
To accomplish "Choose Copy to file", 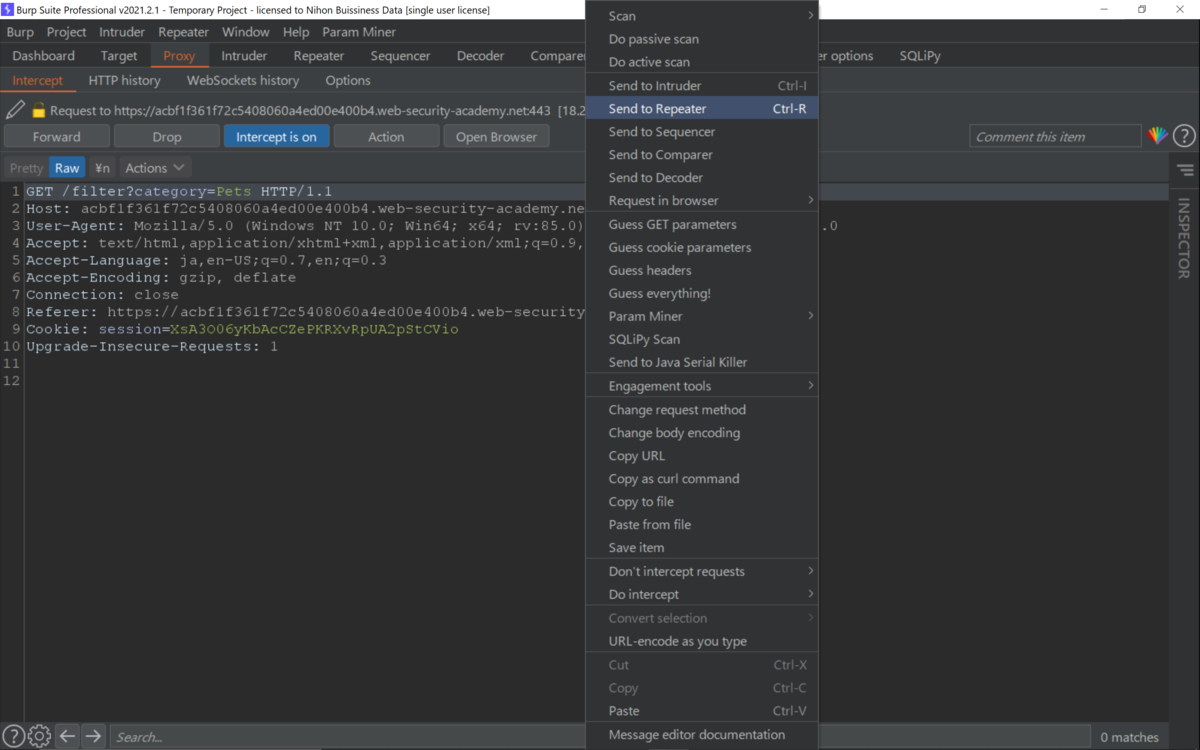I will (702, 501).
